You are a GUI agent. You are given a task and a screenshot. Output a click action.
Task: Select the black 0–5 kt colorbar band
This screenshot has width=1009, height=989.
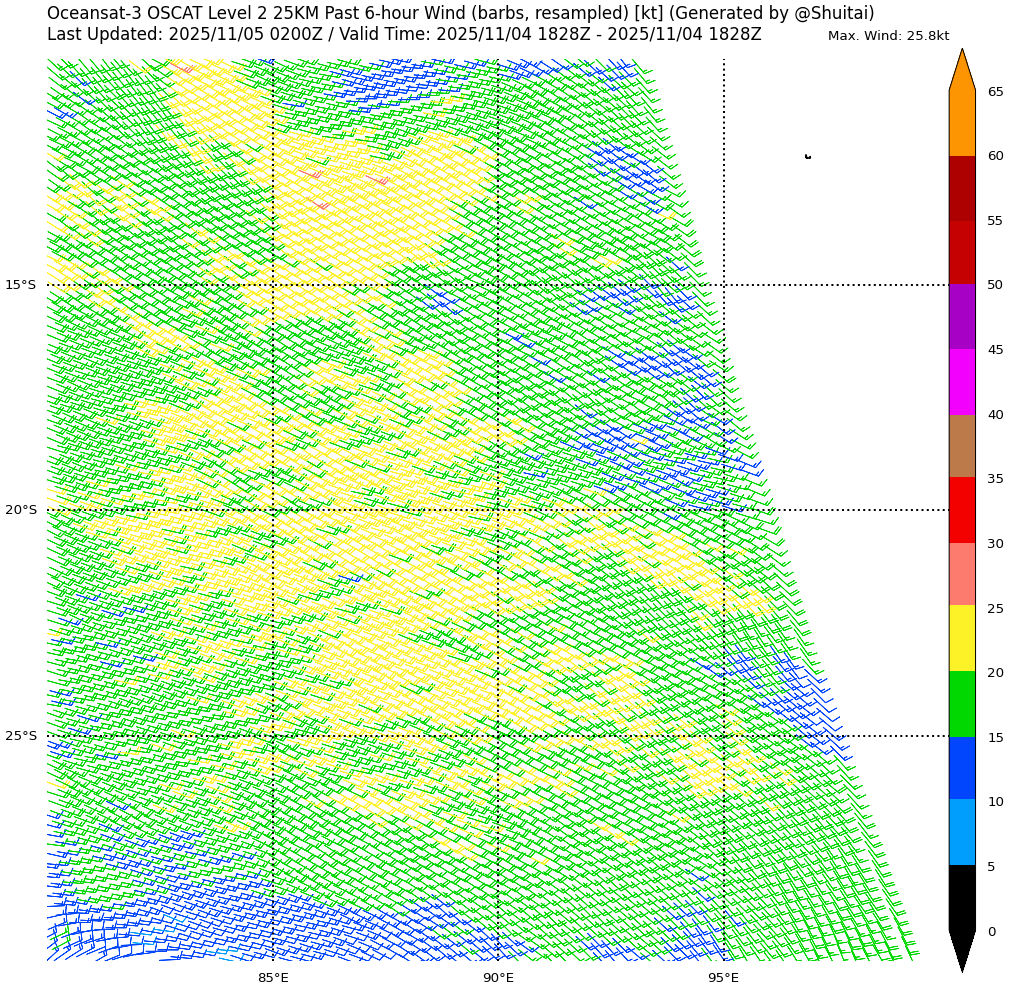click(x=961, y=898)
